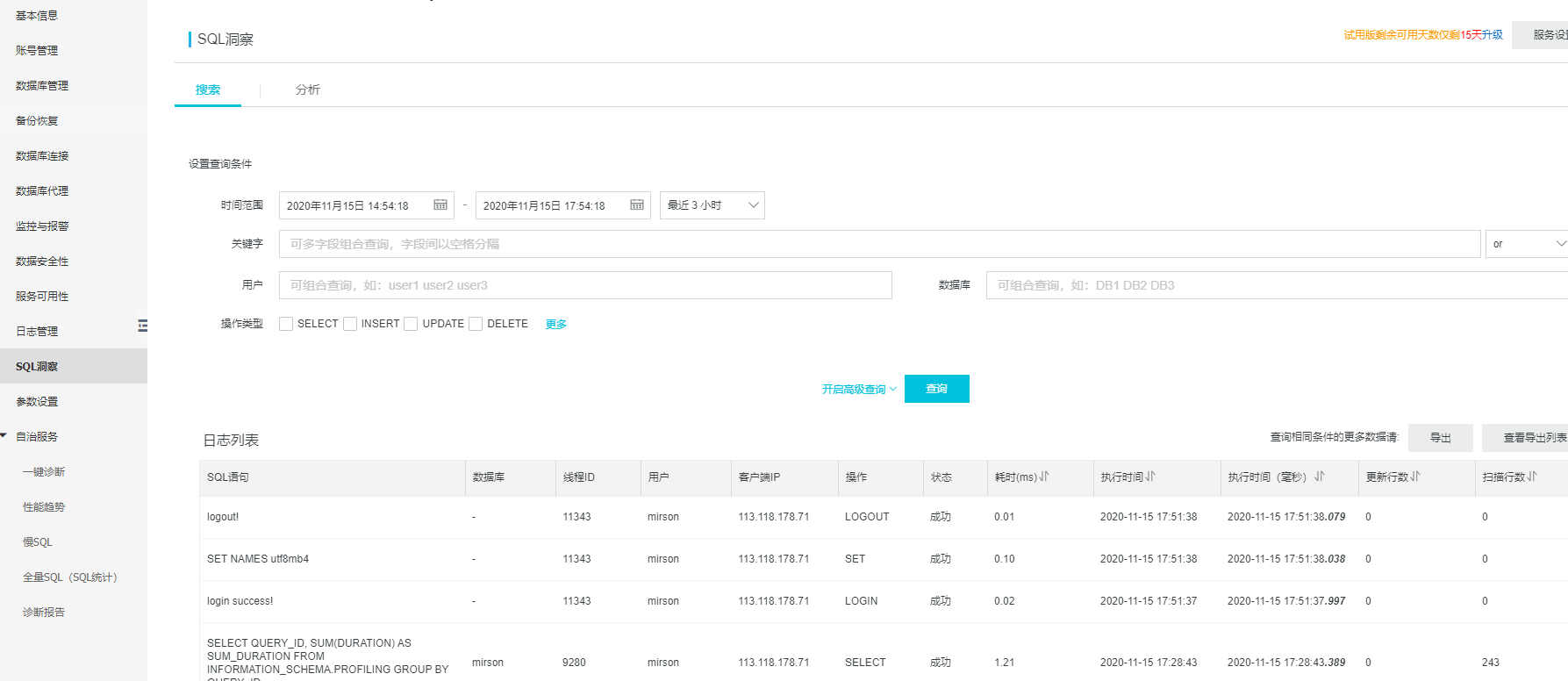1568x681 pixels.
Task: Switch to the 分析 tab
Action: tap(307, 90)
